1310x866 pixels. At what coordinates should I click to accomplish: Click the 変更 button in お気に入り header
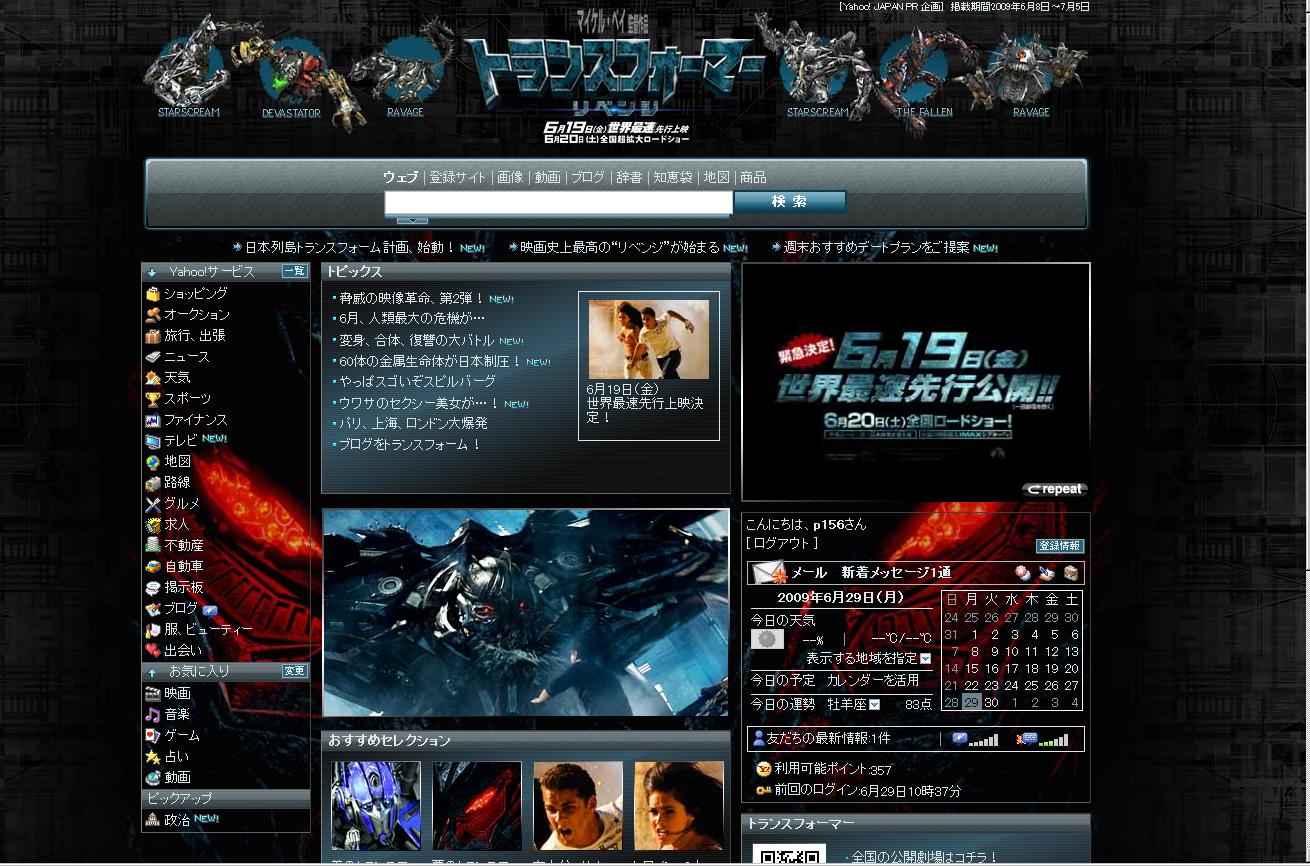click(294, 671)
